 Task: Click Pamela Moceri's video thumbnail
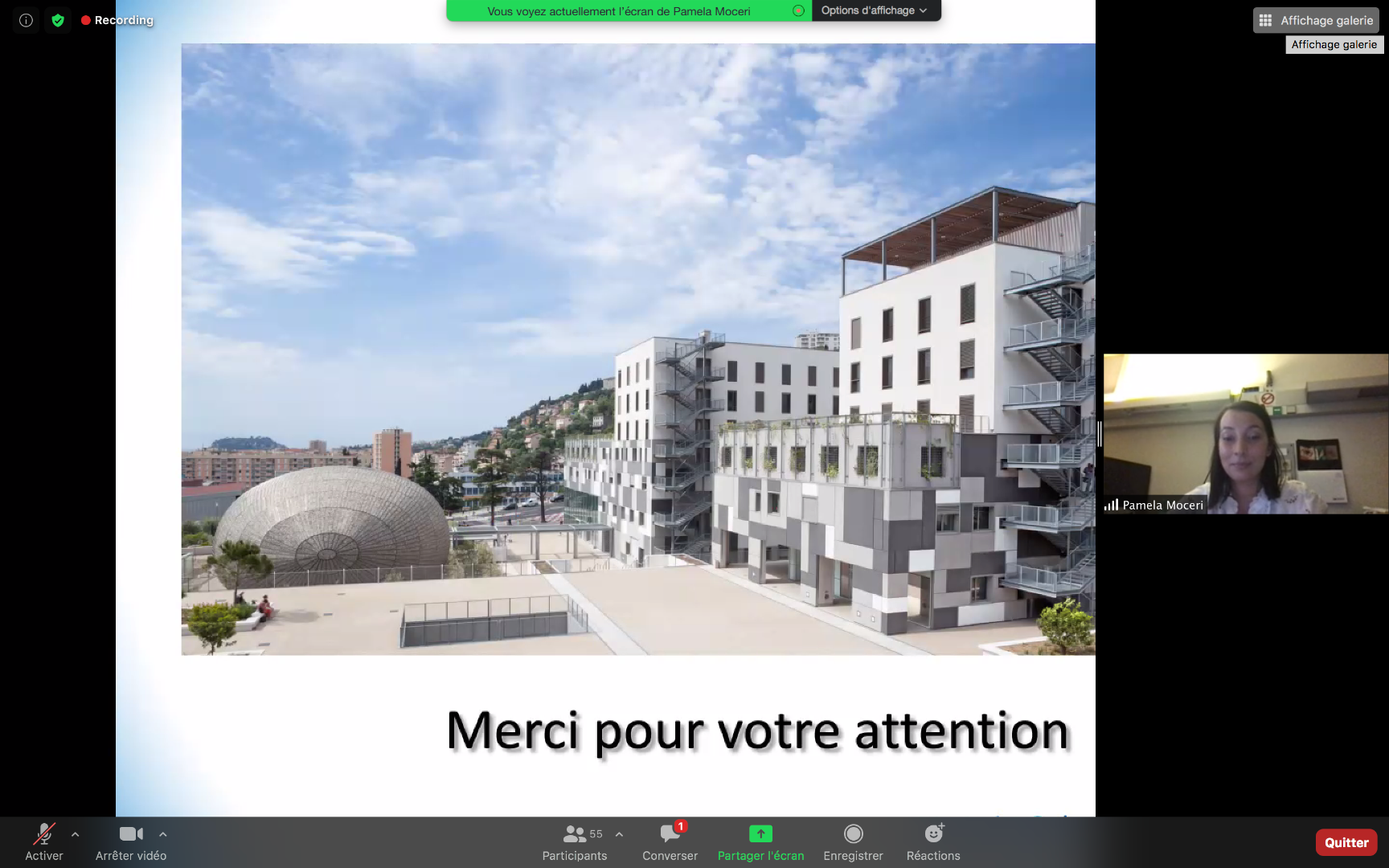point(1245,434)
